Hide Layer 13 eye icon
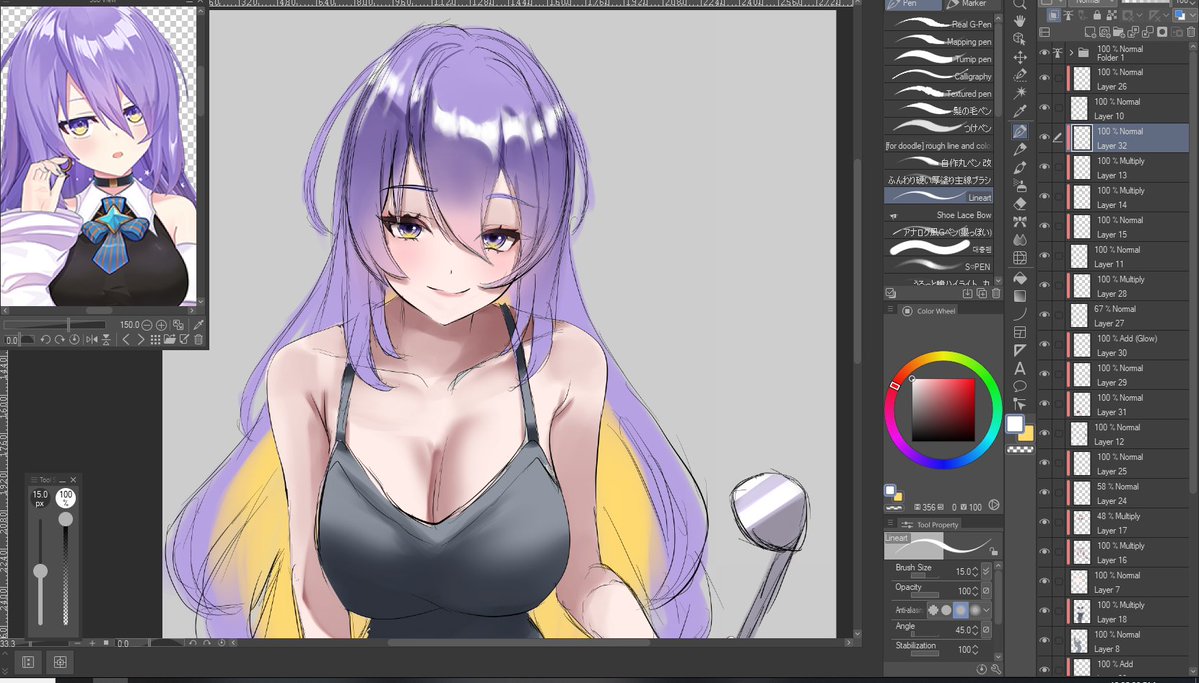Screen dimensions: 1199x683 pyautogui.click(x=1045, y=167)
